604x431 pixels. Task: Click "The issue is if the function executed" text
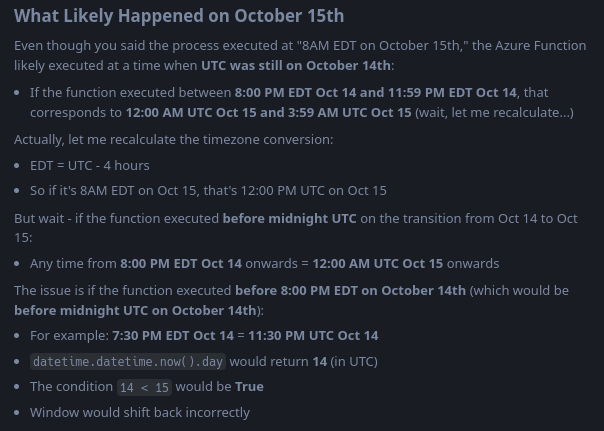[124, 291]
